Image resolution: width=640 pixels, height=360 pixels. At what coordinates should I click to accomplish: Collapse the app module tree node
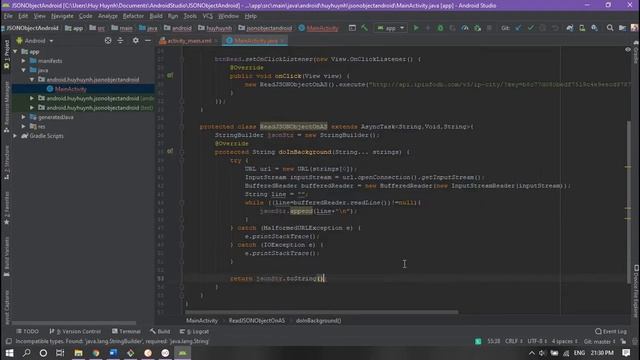(16, 51)
